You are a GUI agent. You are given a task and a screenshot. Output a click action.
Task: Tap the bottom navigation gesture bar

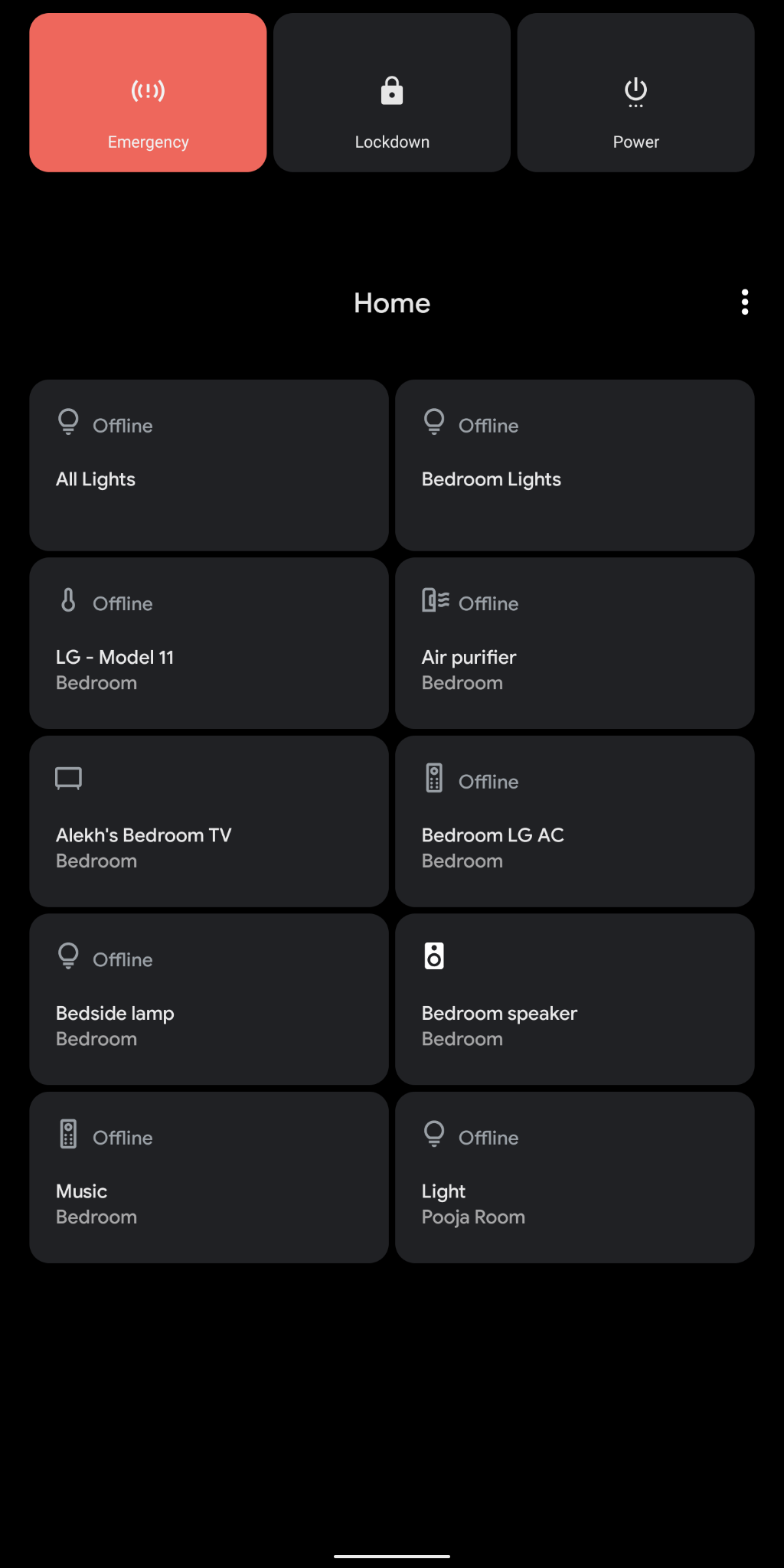point(392,1556)
